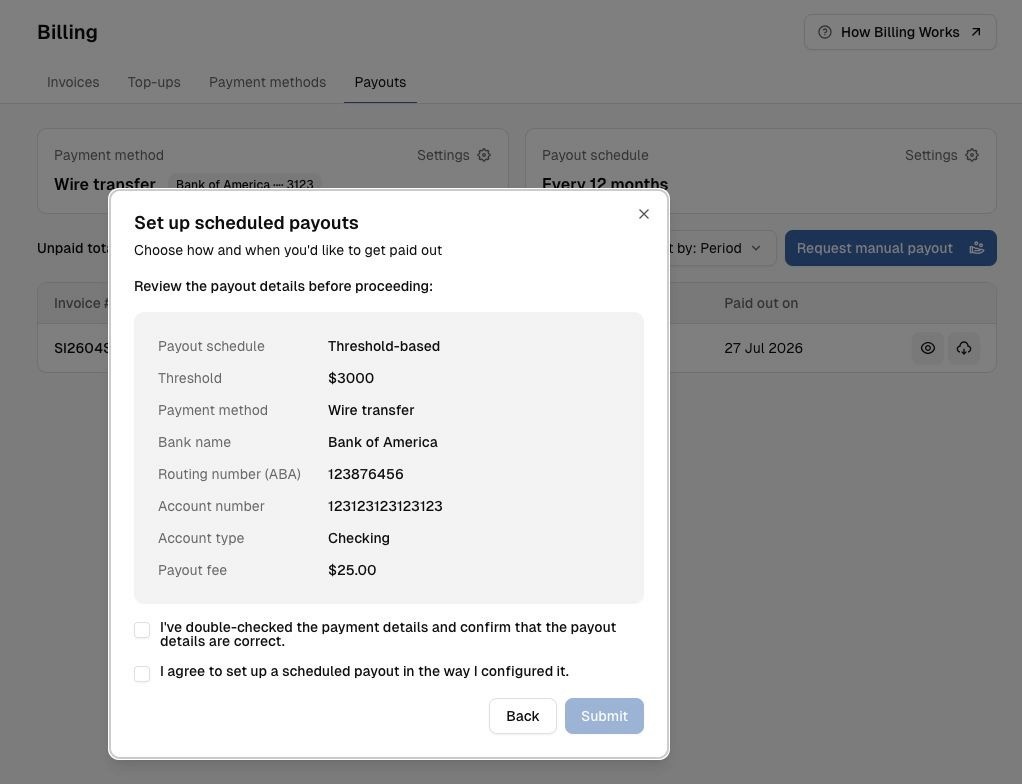Click the 'Checking' account type value

358,538
